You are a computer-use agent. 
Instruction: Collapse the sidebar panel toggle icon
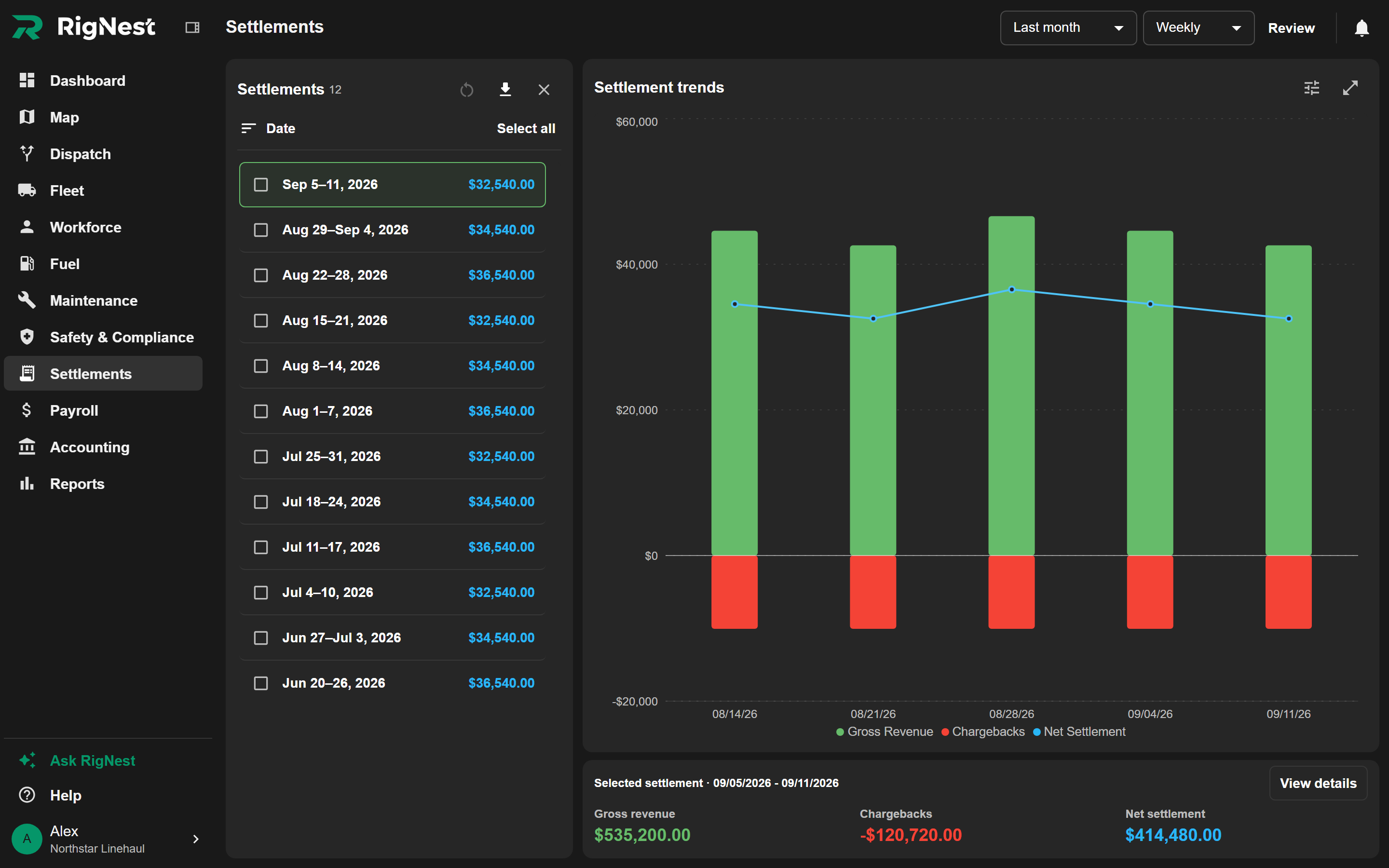(192, 27)
